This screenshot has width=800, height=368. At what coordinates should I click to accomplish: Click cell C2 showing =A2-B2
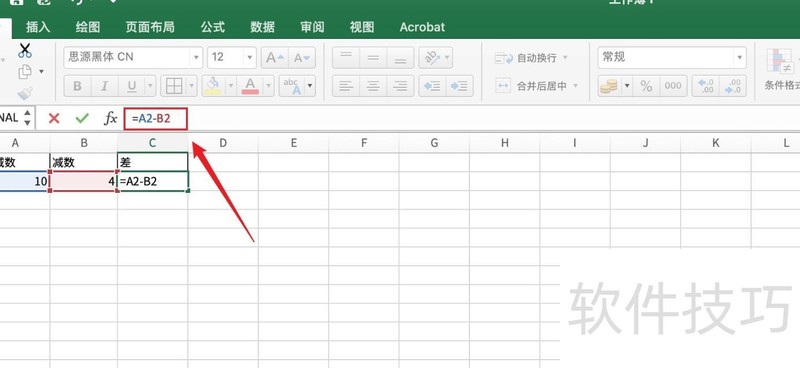point(153,181)
